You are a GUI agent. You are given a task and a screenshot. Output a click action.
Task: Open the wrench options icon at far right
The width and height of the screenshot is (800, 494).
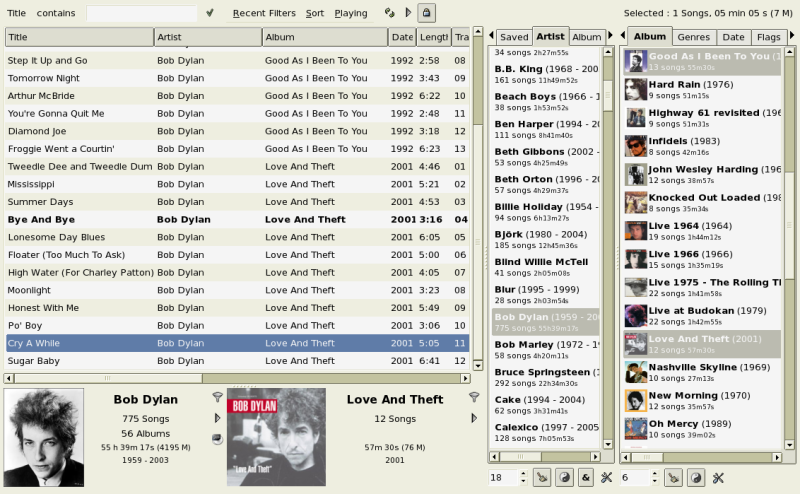[x=718, y=478]
